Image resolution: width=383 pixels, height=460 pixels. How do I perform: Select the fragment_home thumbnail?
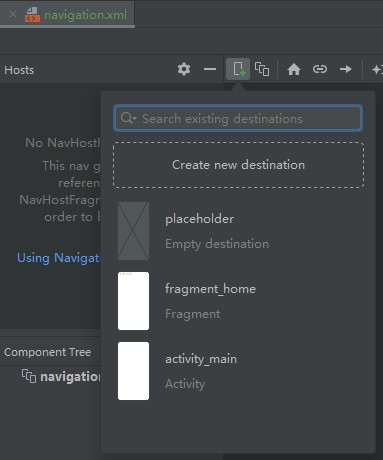[x=133, y=301]
